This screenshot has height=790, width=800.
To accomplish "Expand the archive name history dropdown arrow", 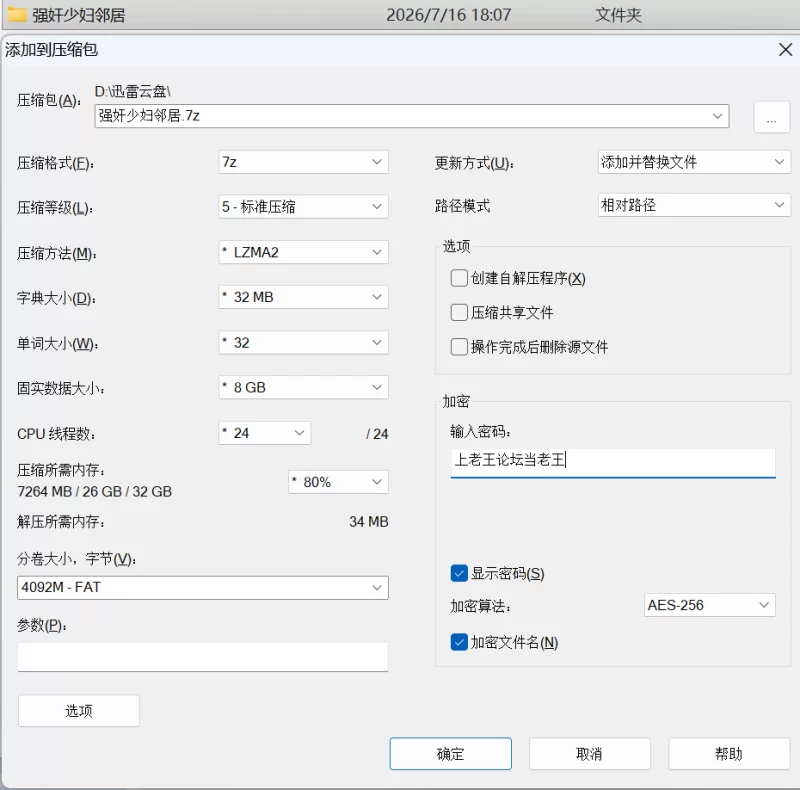I will point(717,116).
